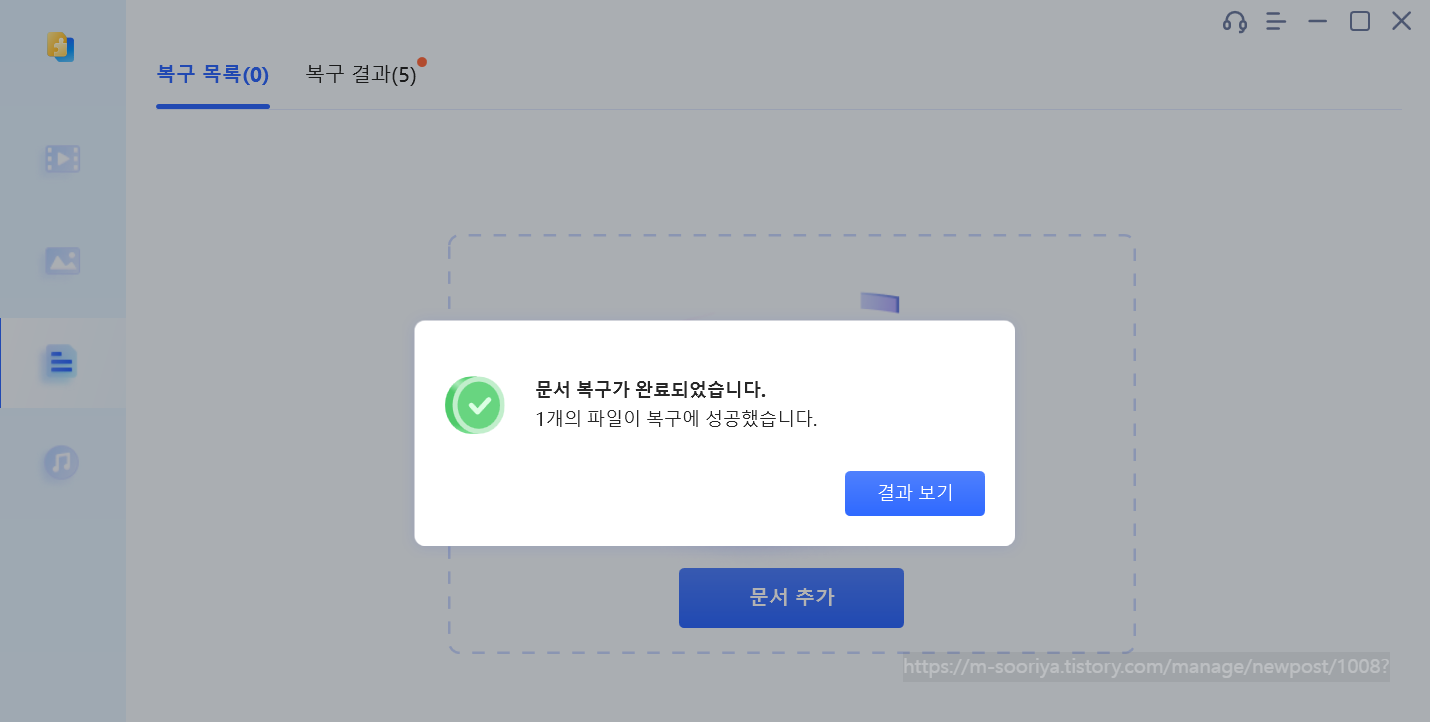The image size is (1430, 722).
Task: Open the photo repair section in sidebar
Action: pyautogui.click(x=62, y=261)
